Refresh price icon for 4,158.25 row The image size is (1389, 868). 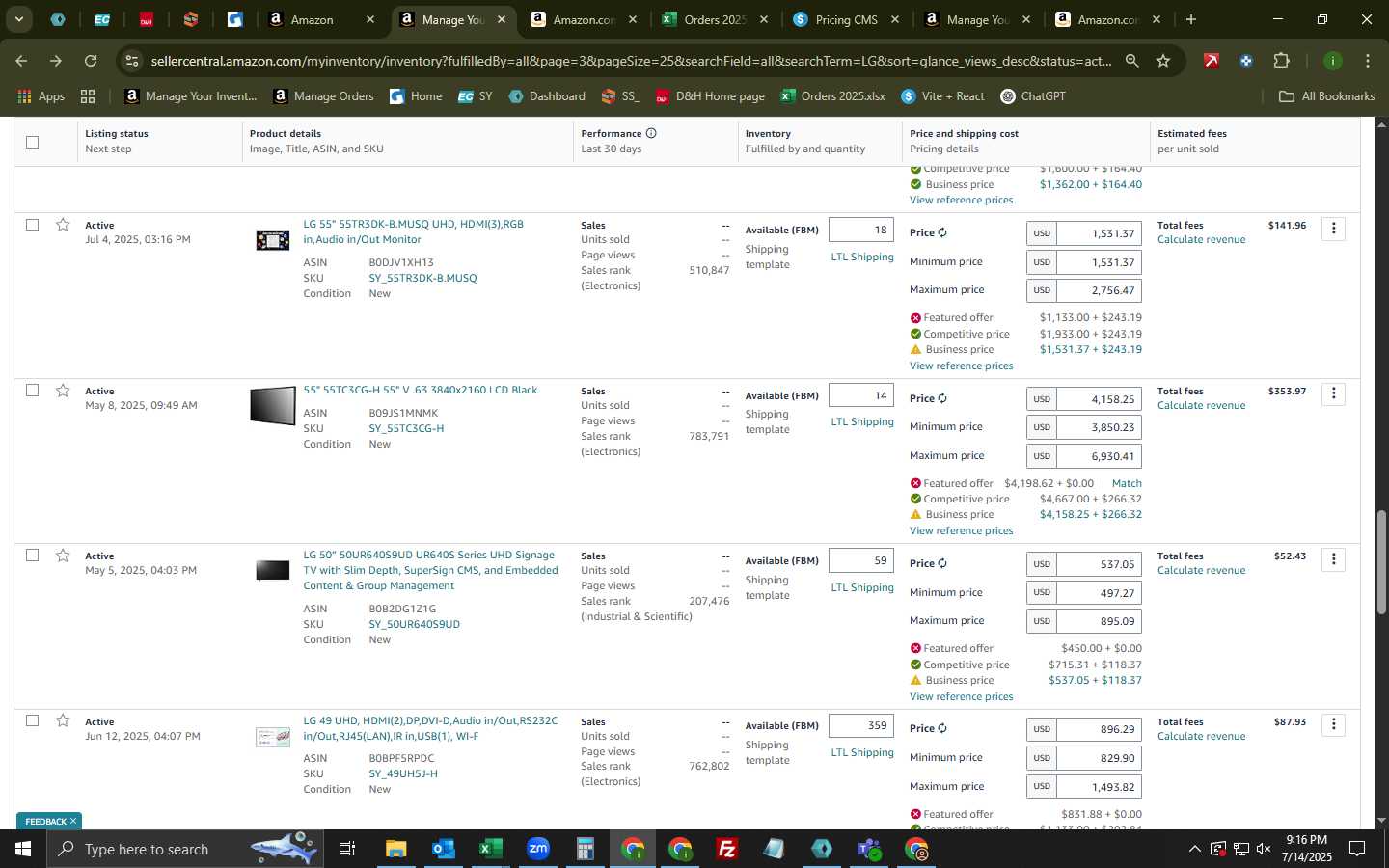click(942, 398)
